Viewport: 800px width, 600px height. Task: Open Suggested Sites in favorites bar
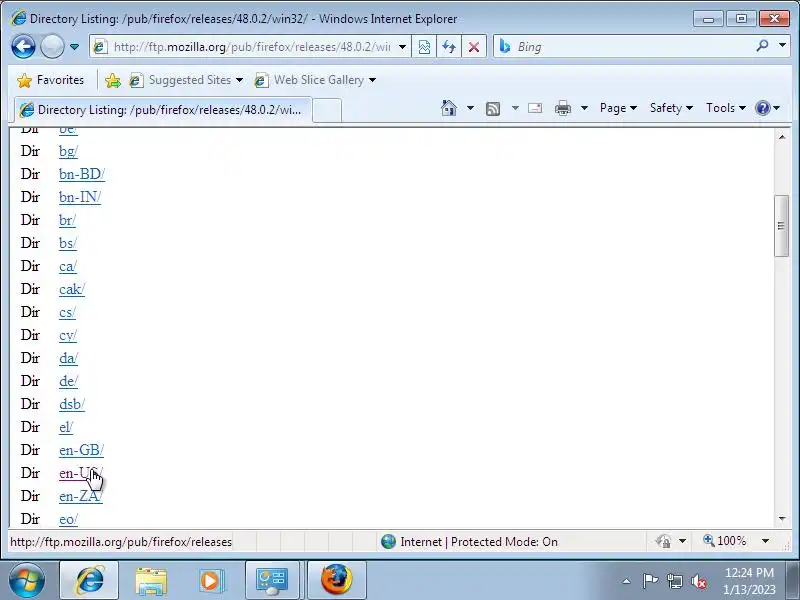point(186,80)
